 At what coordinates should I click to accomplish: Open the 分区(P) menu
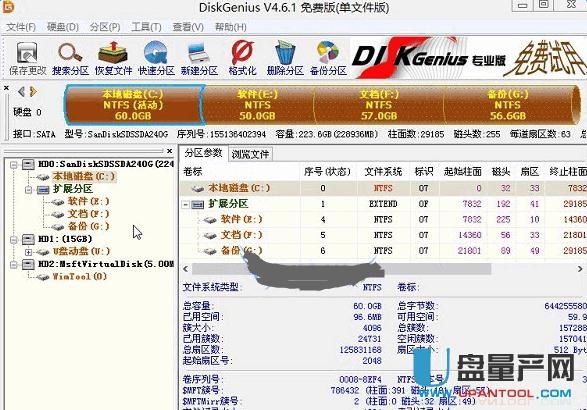(105, 27)
